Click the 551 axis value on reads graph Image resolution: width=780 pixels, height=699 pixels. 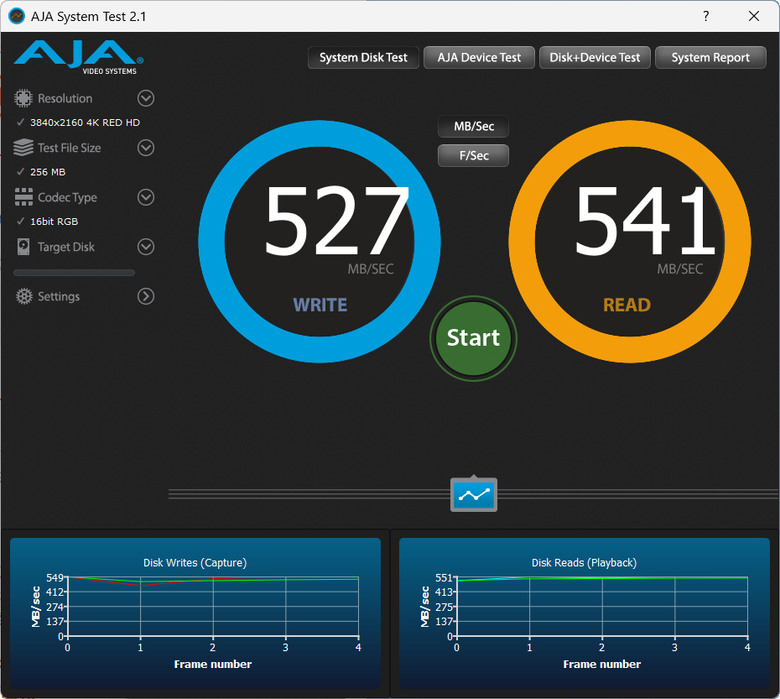(x=444, y=578)
